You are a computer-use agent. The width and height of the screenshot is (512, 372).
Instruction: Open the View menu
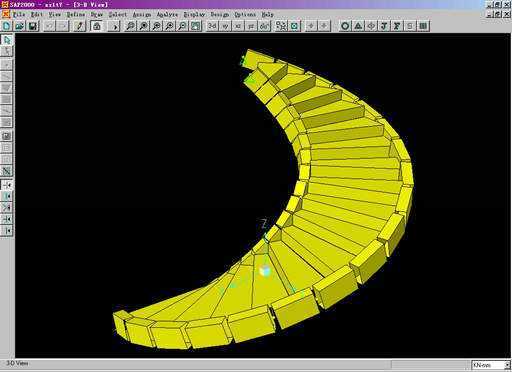pyautogui.click(x=55, y=15)
